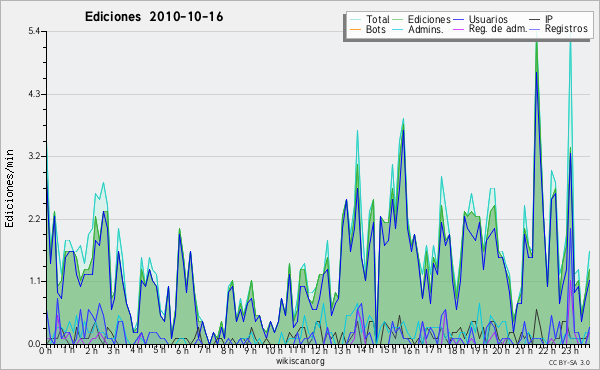600x370 pixels.
Task: Click the CC BY-SA 3.0 license text
Action: point(569,362)
